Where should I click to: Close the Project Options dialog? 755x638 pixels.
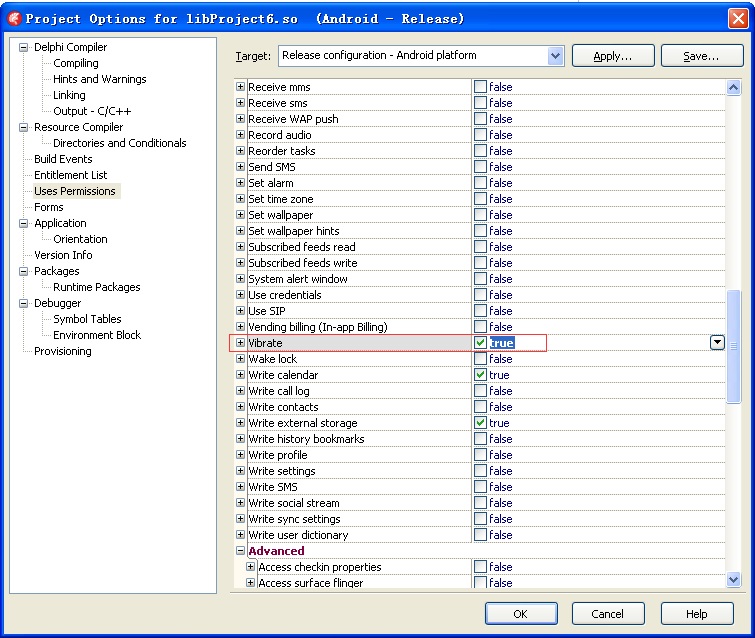(738, 19)
